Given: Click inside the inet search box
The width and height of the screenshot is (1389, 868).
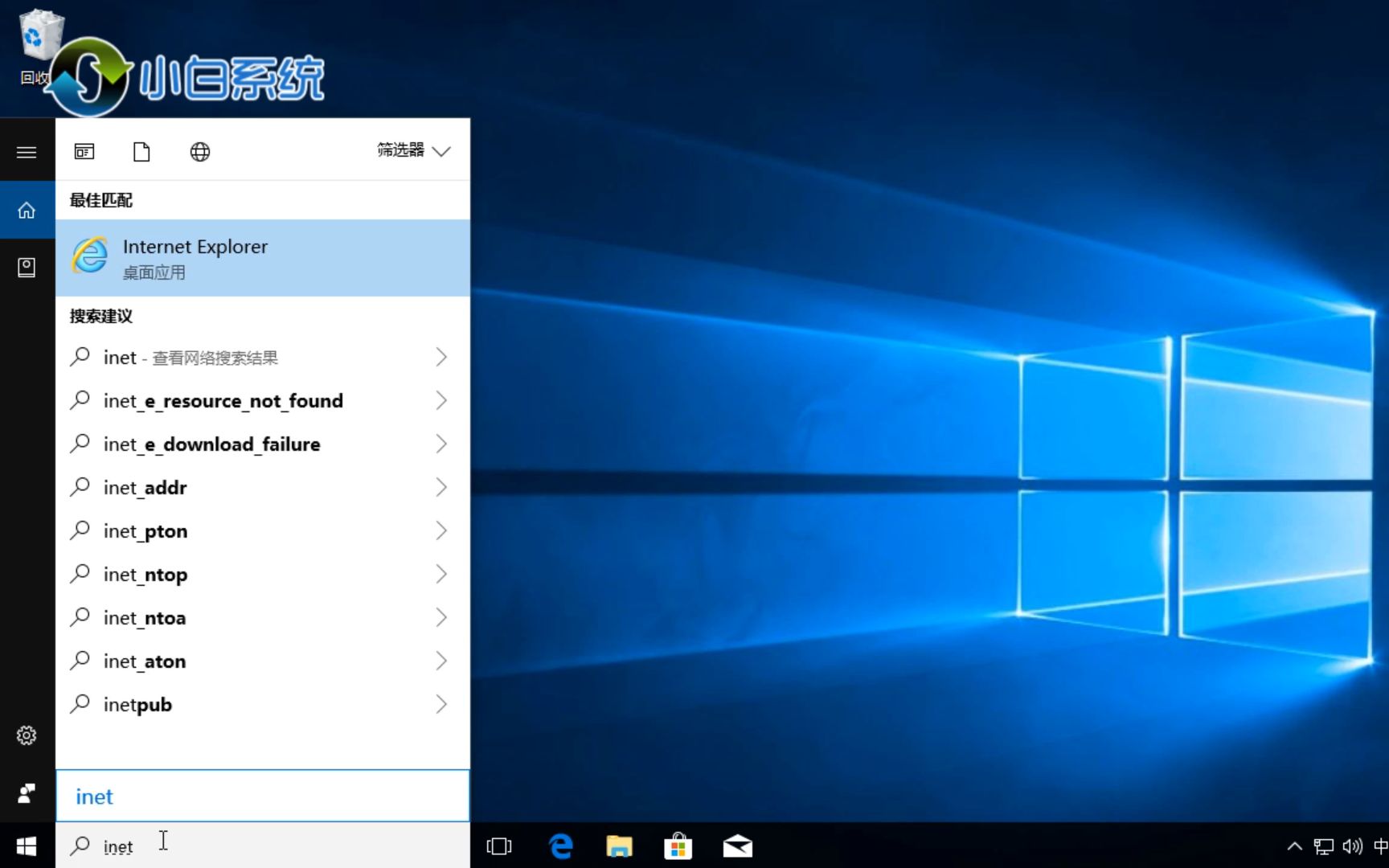Looking at the screenshot, I should point(241,796).
